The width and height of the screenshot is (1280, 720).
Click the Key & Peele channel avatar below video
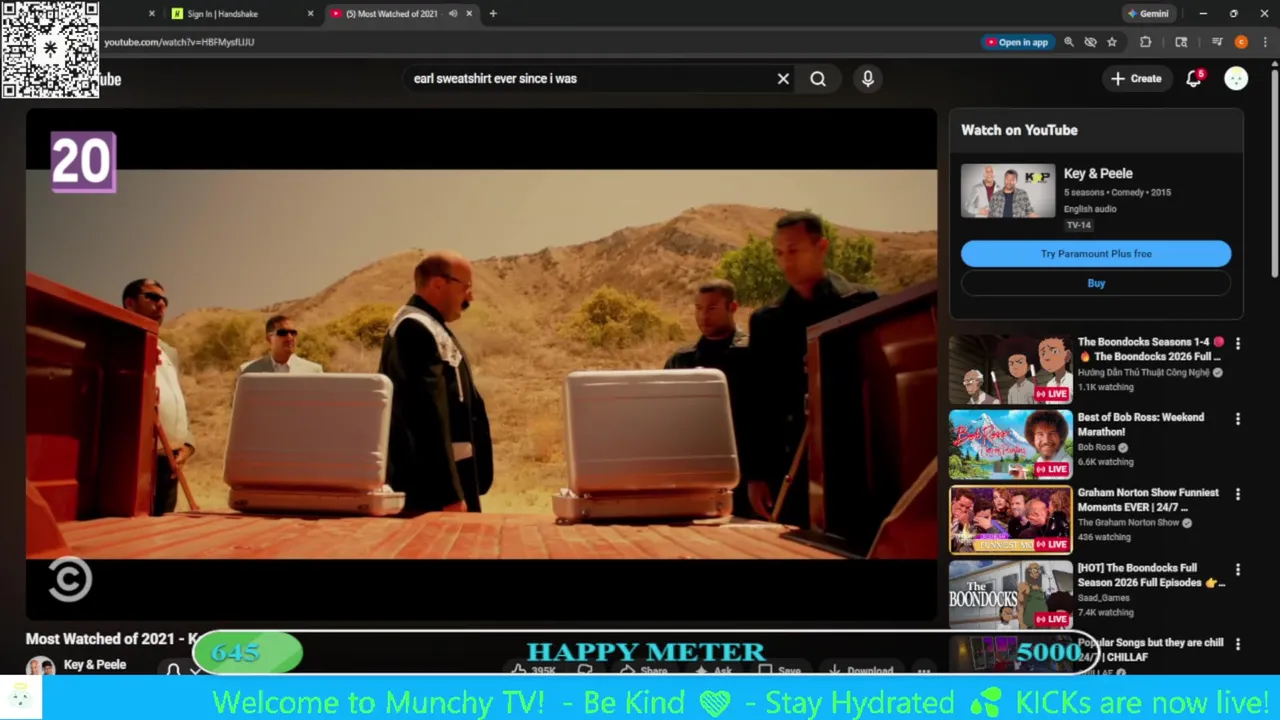coord(40,667)
